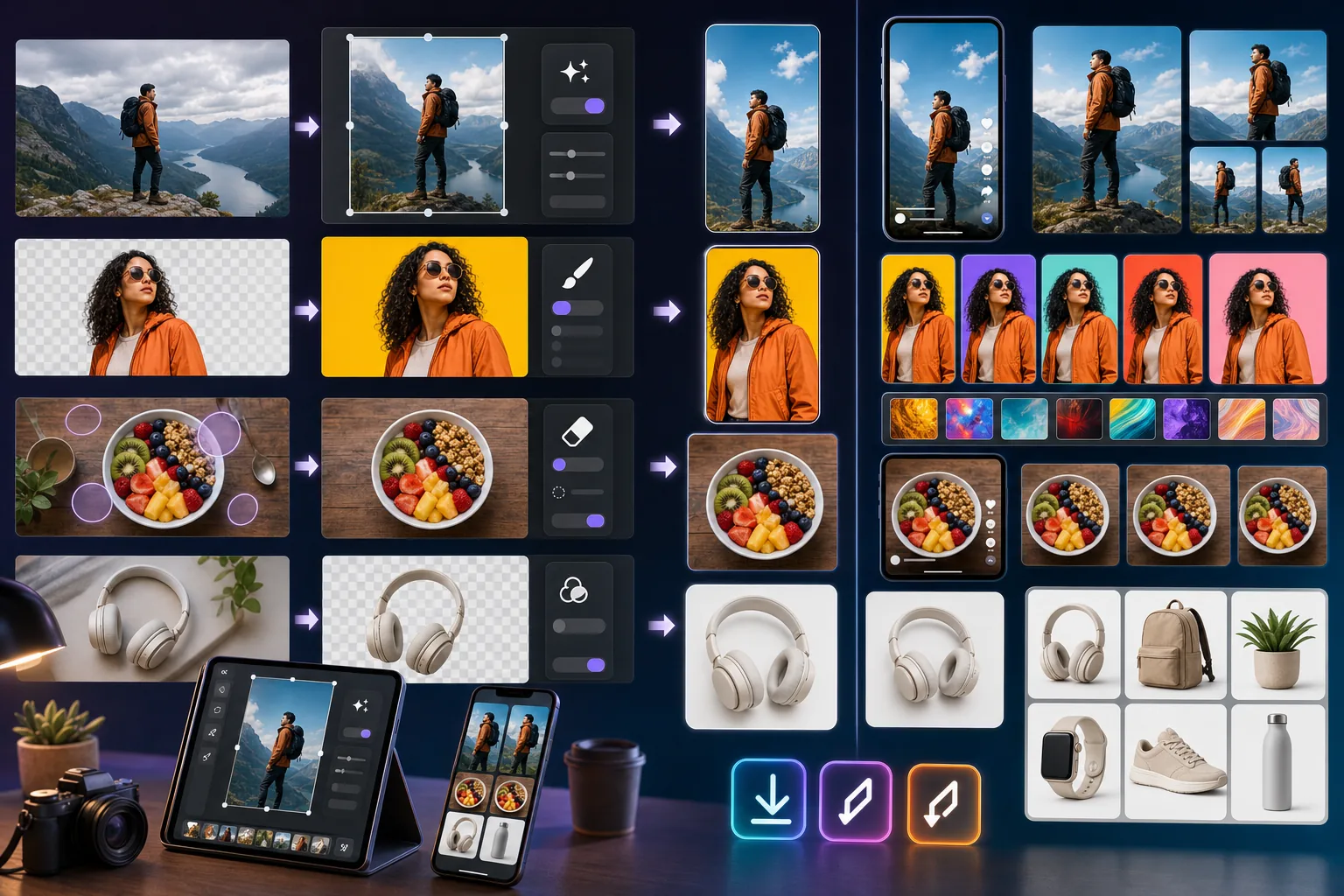Click the cyan download icon button

point(768,800)
